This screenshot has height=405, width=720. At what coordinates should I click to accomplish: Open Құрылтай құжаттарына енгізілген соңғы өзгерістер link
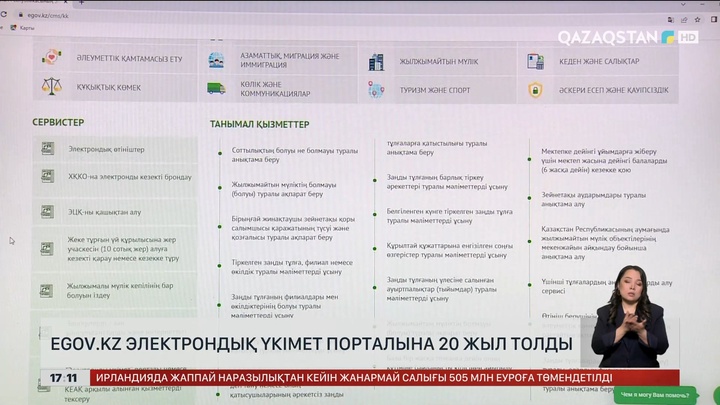[x=450, y=250]
